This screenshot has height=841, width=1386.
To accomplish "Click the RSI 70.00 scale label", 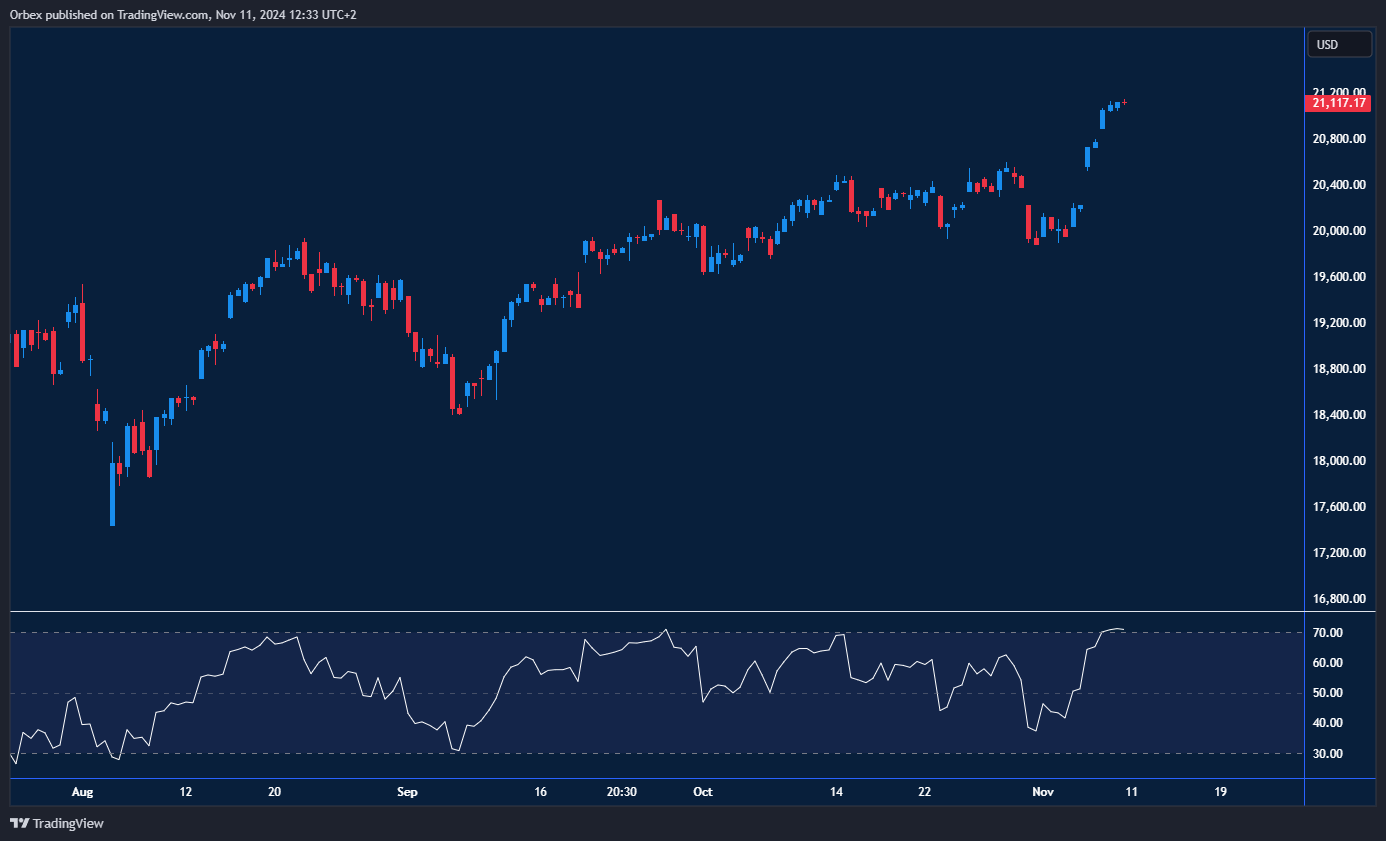I will [x=1327, y=633].
